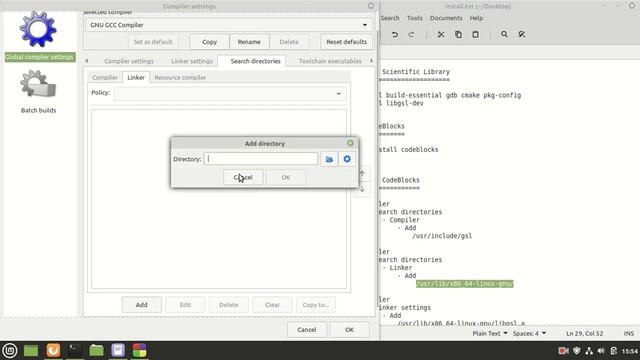Image resolution: width=640 pixels, height=360 pixels.
Task: Click Set as default button
Action: tap(153, 42)
